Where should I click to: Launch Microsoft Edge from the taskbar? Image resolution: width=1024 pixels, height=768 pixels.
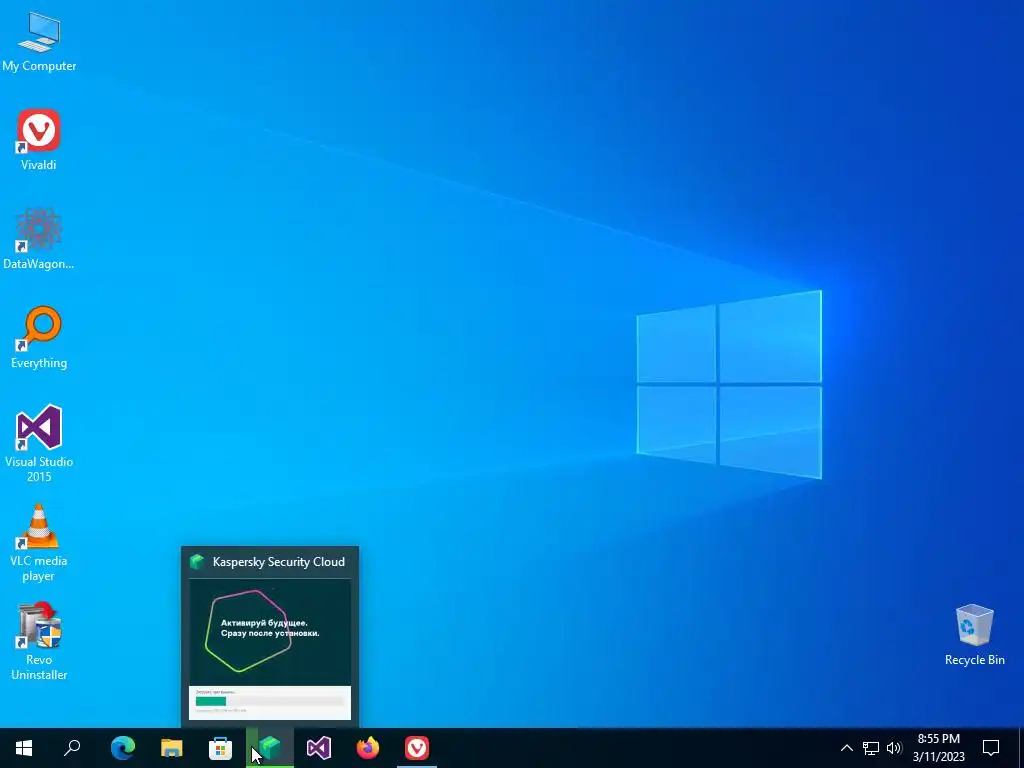(x=123, y=748)
